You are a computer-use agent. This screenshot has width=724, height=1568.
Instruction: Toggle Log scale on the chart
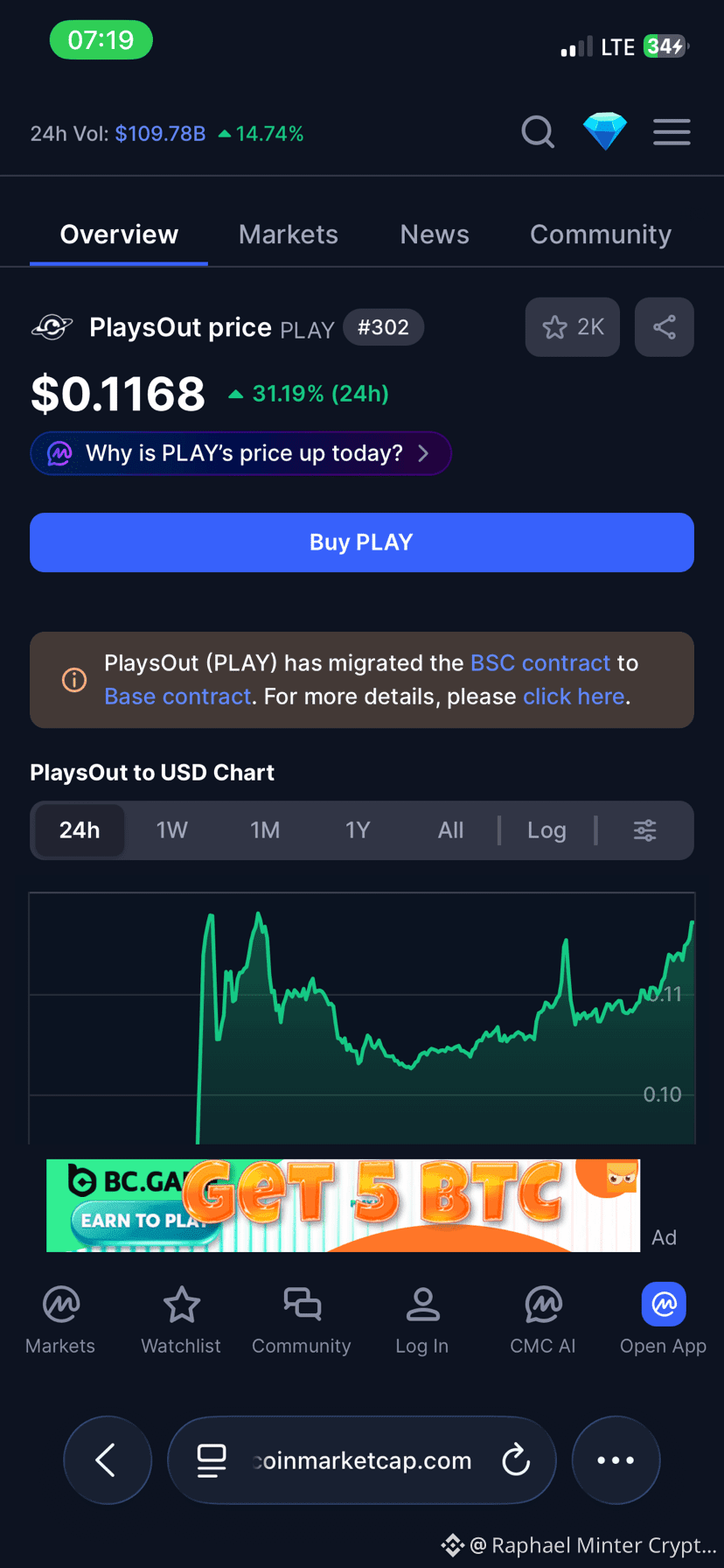tap(546, 830)
